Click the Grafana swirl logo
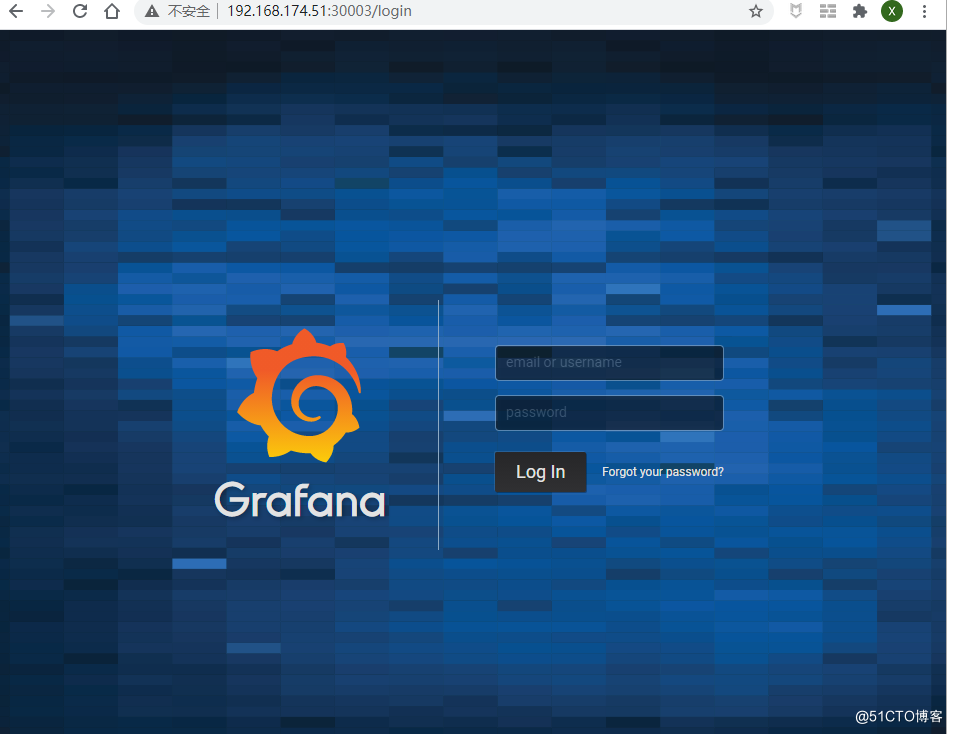 point(299,396)
